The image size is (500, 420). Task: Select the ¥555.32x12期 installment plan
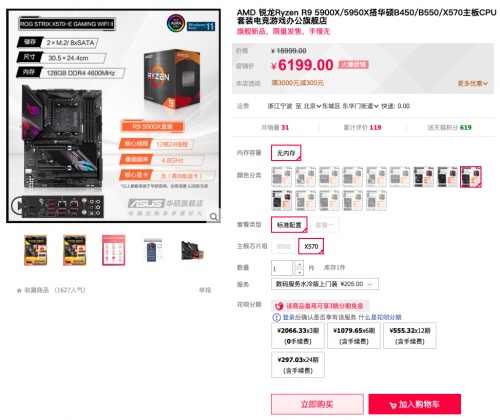click(410, 336)
